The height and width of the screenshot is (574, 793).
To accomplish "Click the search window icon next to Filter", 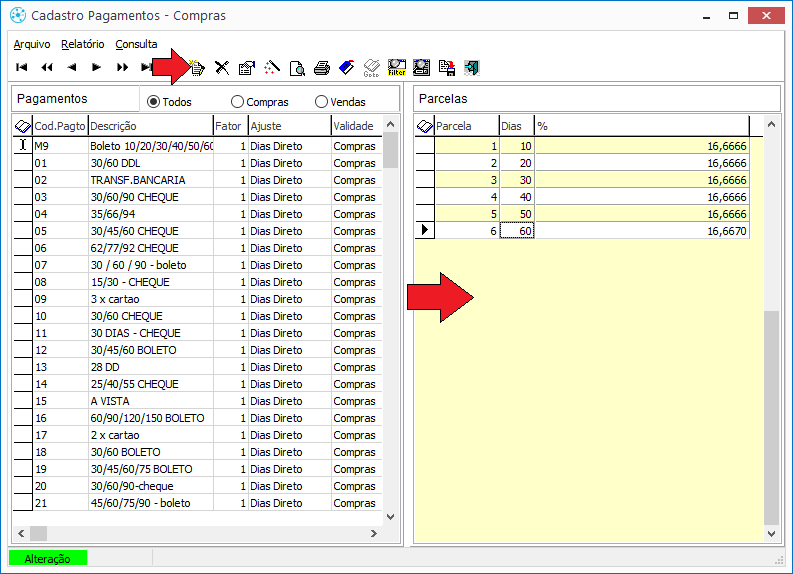I will [421, 67].
